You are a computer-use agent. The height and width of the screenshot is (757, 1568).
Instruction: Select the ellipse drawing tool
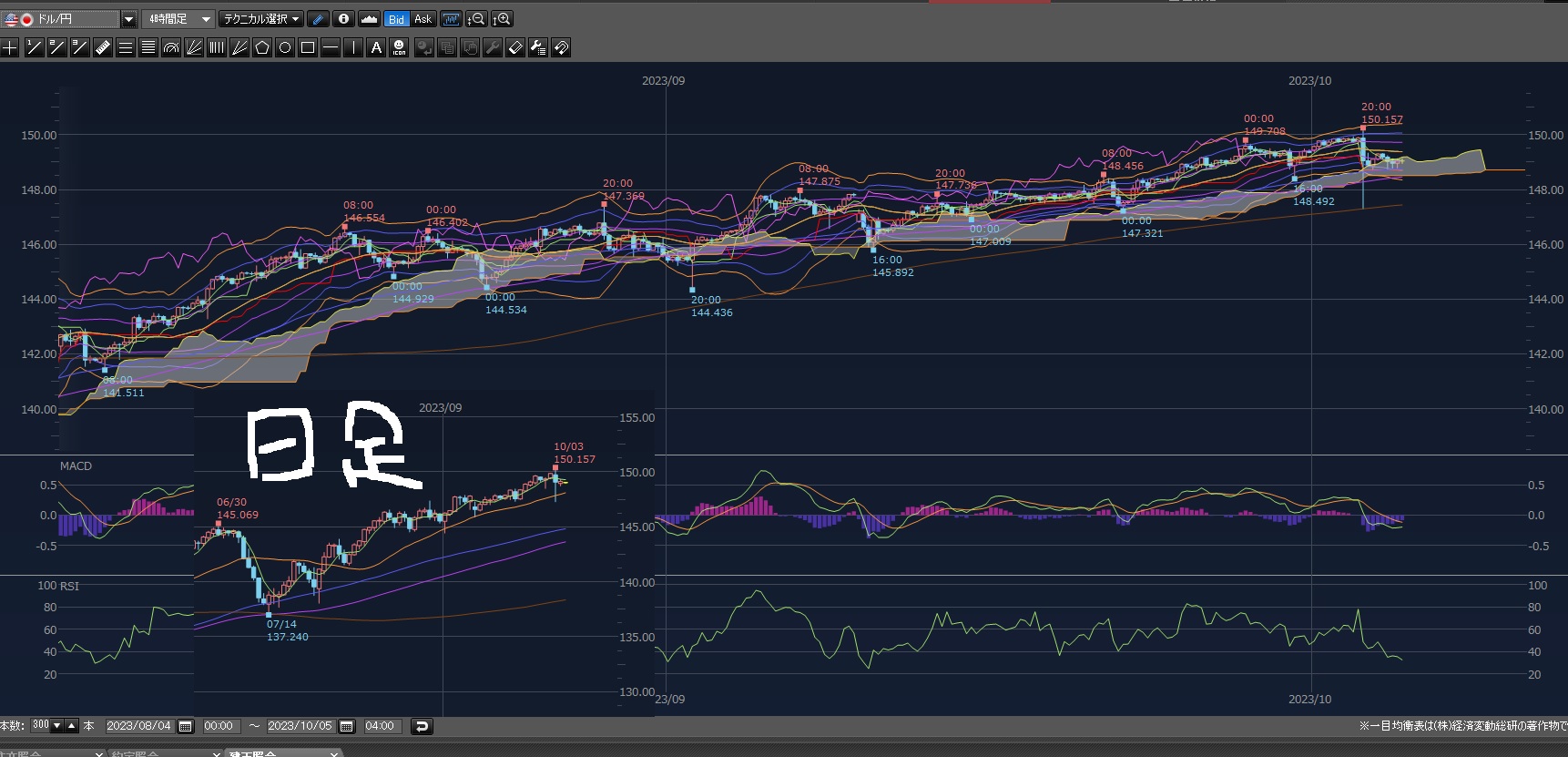285,47
